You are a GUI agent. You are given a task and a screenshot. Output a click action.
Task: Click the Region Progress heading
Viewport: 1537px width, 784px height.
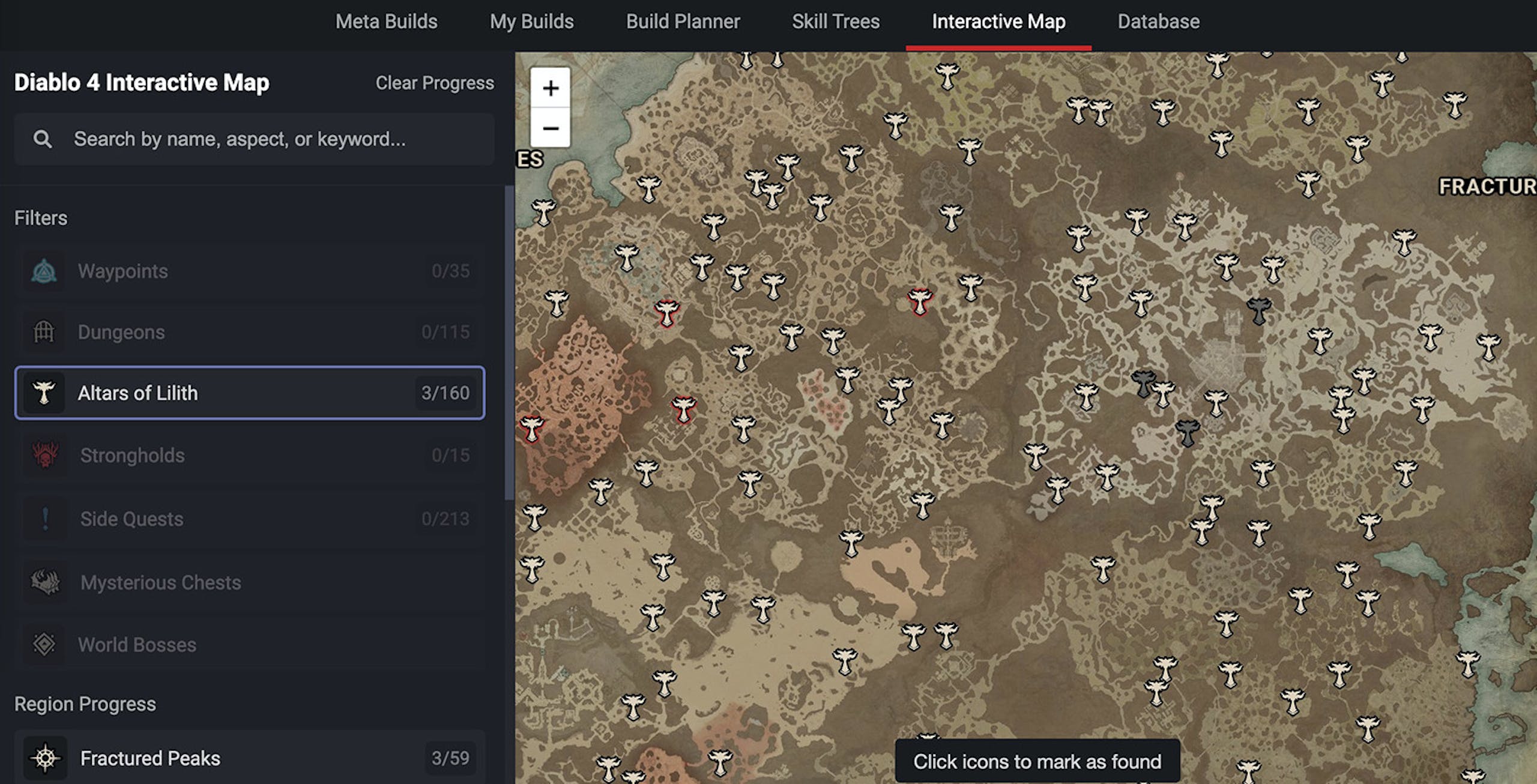tap(85, 704)
